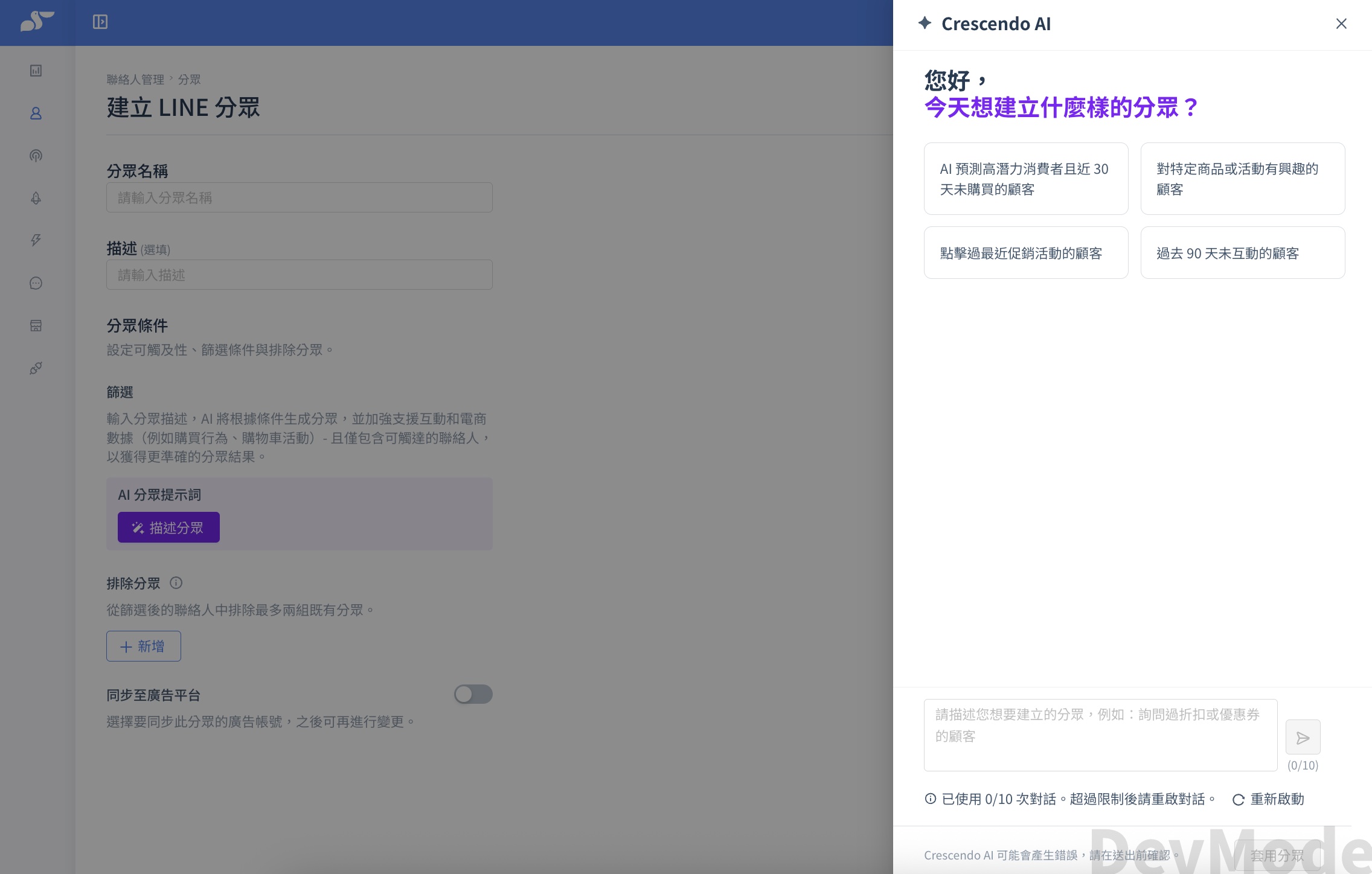
Task: Close the Crescendo AI panel
Action: click(x=1341, y=24)
